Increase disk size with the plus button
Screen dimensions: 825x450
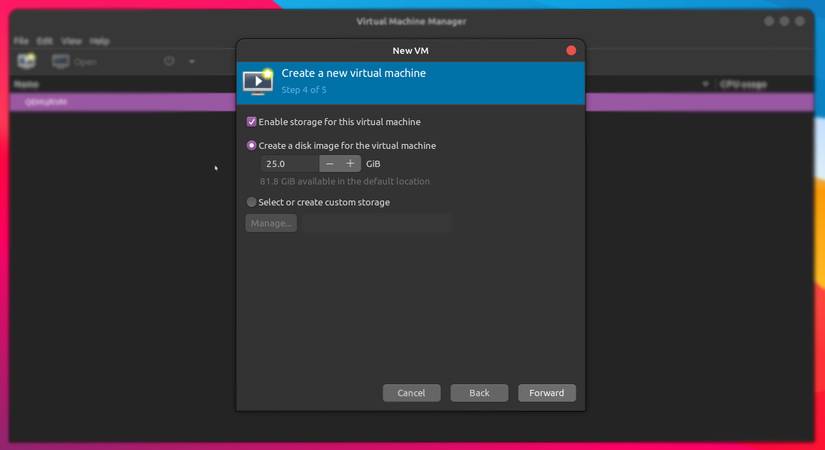(x=350, y=164)
